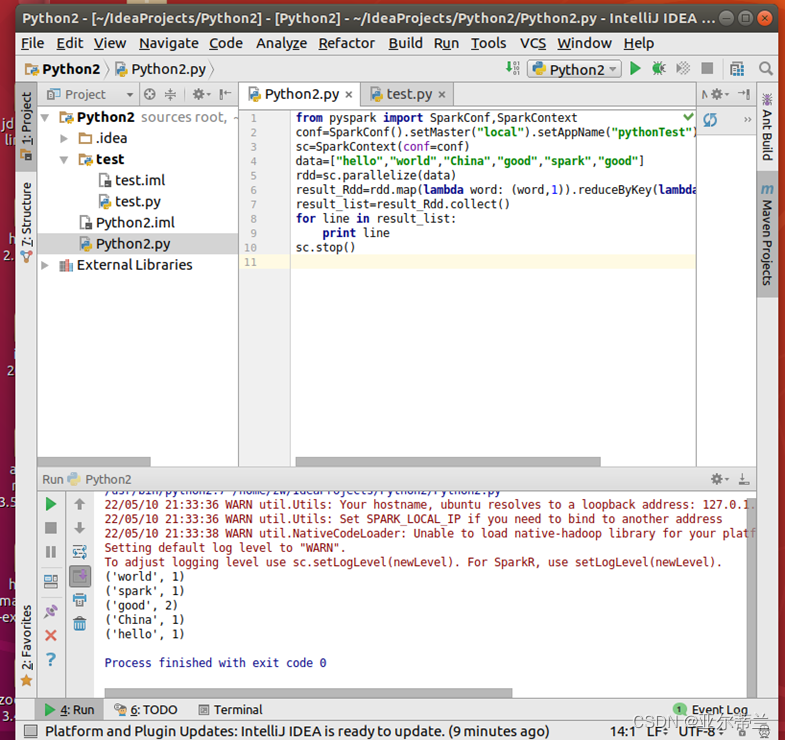Select the Python2.py editor tab
The width and height of the screenshot is (785, 740).
click(x=301, y=94)
